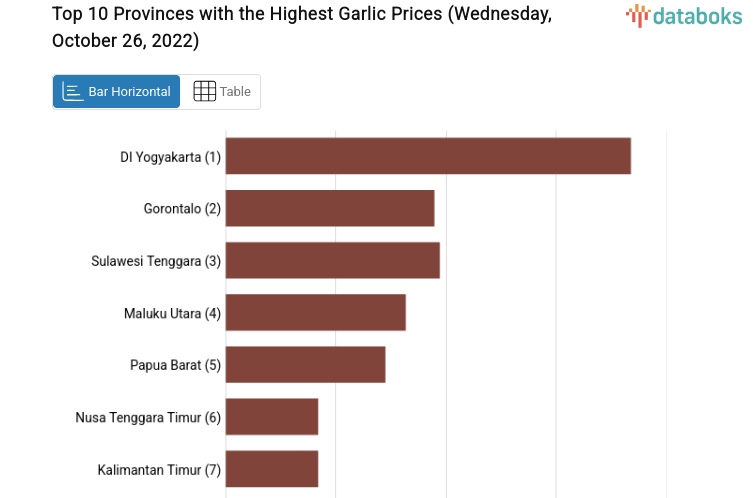
Task: Click the Kalimantan Timur (7) axis label
Action: point(159,469)
